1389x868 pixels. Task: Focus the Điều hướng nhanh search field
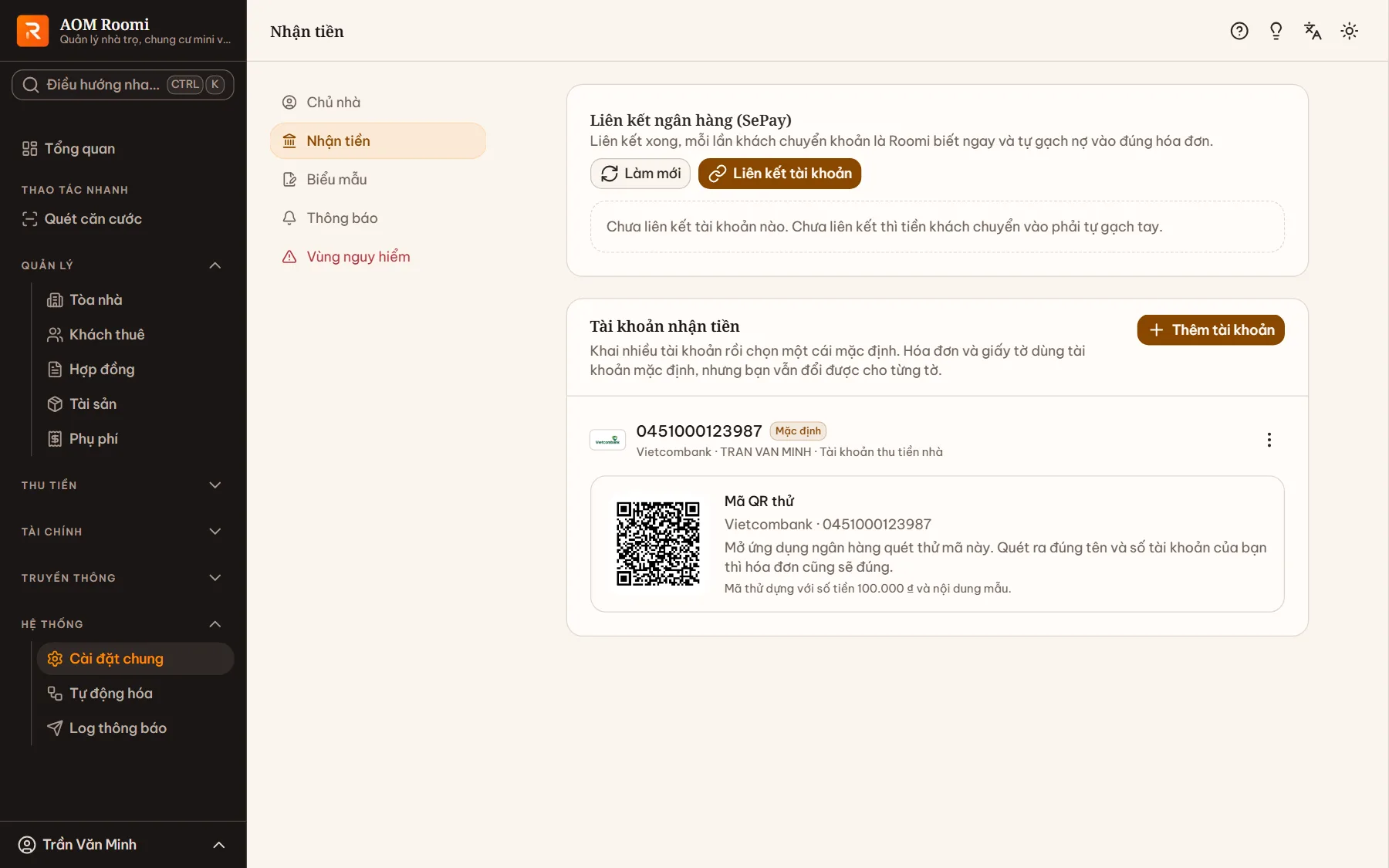coord(123,84)
